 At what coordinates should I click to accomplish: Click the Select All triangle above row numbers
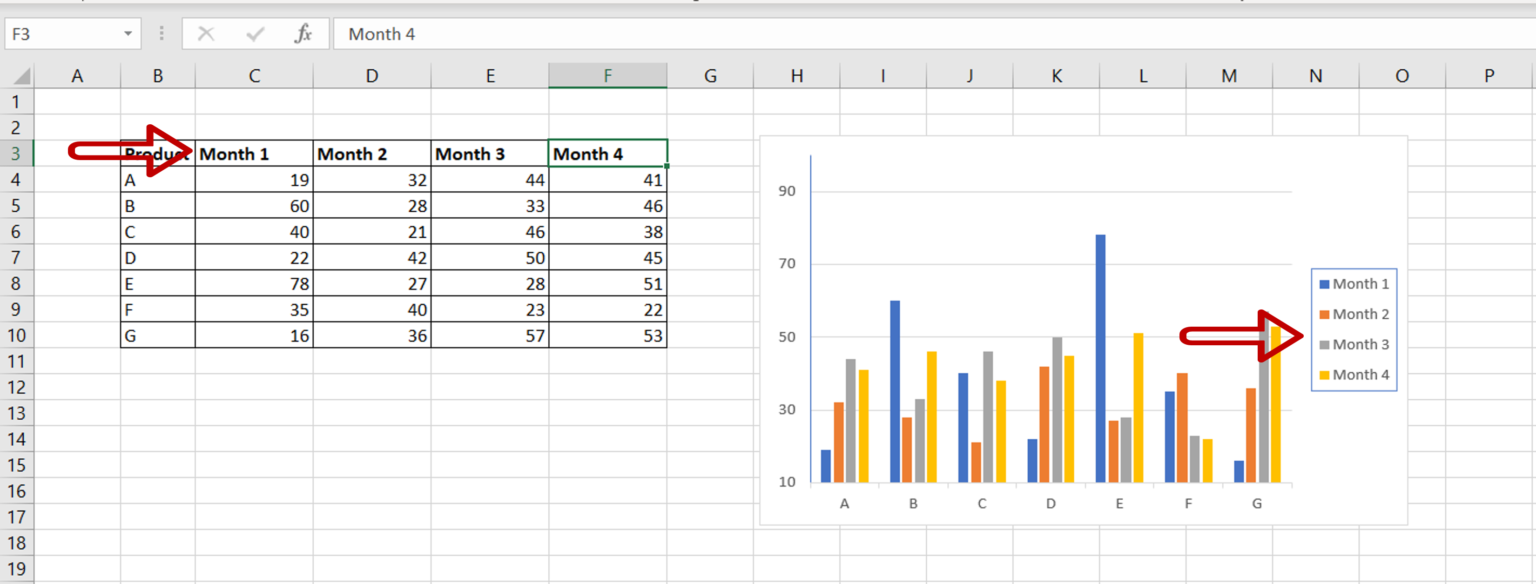[x=22, y=75]
